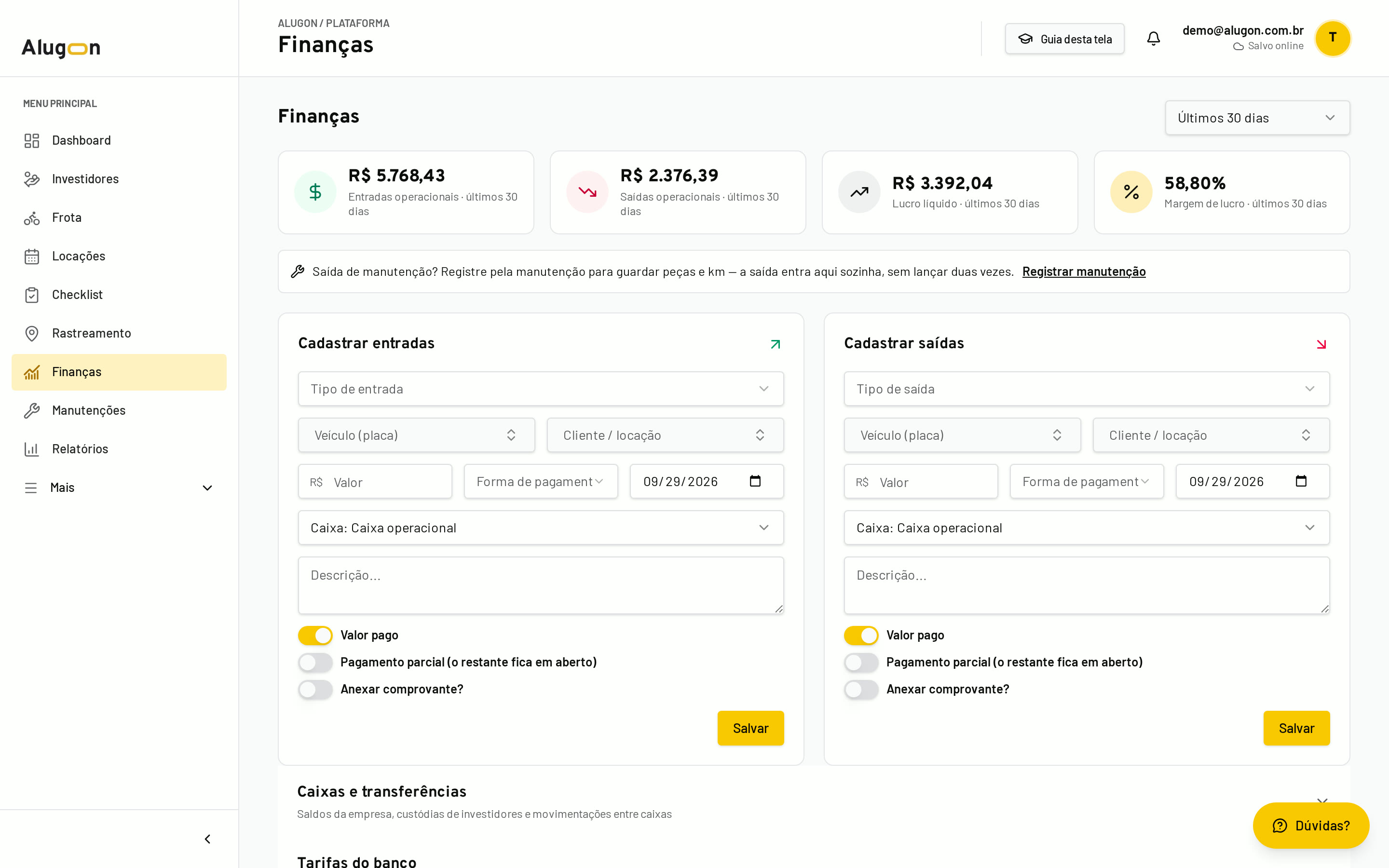
Task: Click the percent icon on Margem de lucro card
Action: pyautogui.click(x=1131, y=192)
